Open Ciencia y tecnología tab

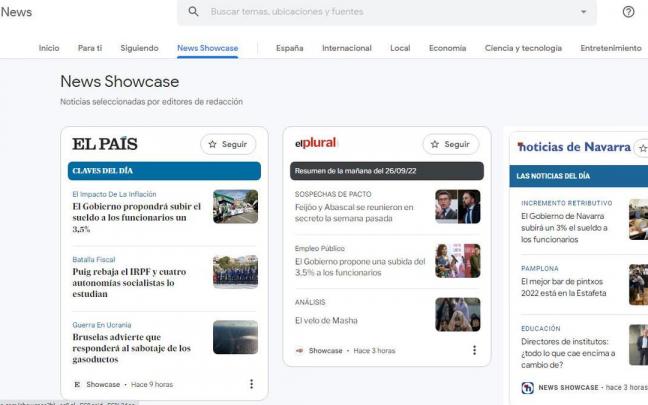click(523, 48)
